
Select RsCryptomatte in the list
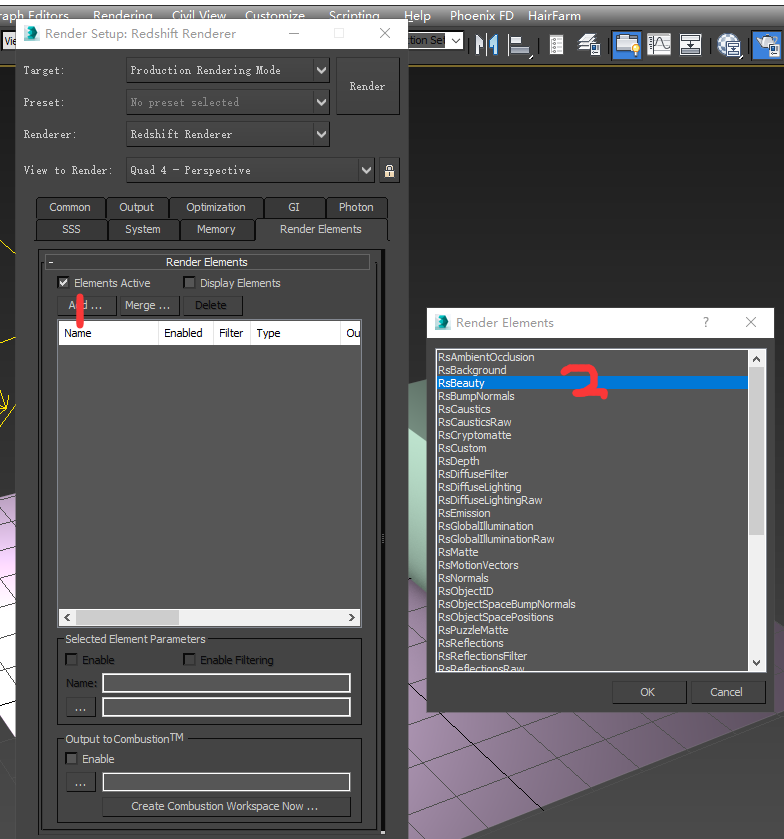(592, 435)
